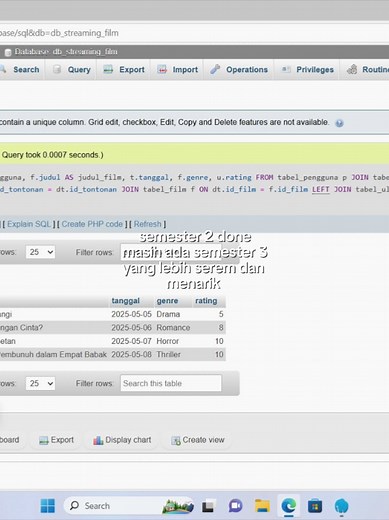Click the date cell 2025-05-06
This screenshot has width=389, height=520.
click(x=131, y=328)
